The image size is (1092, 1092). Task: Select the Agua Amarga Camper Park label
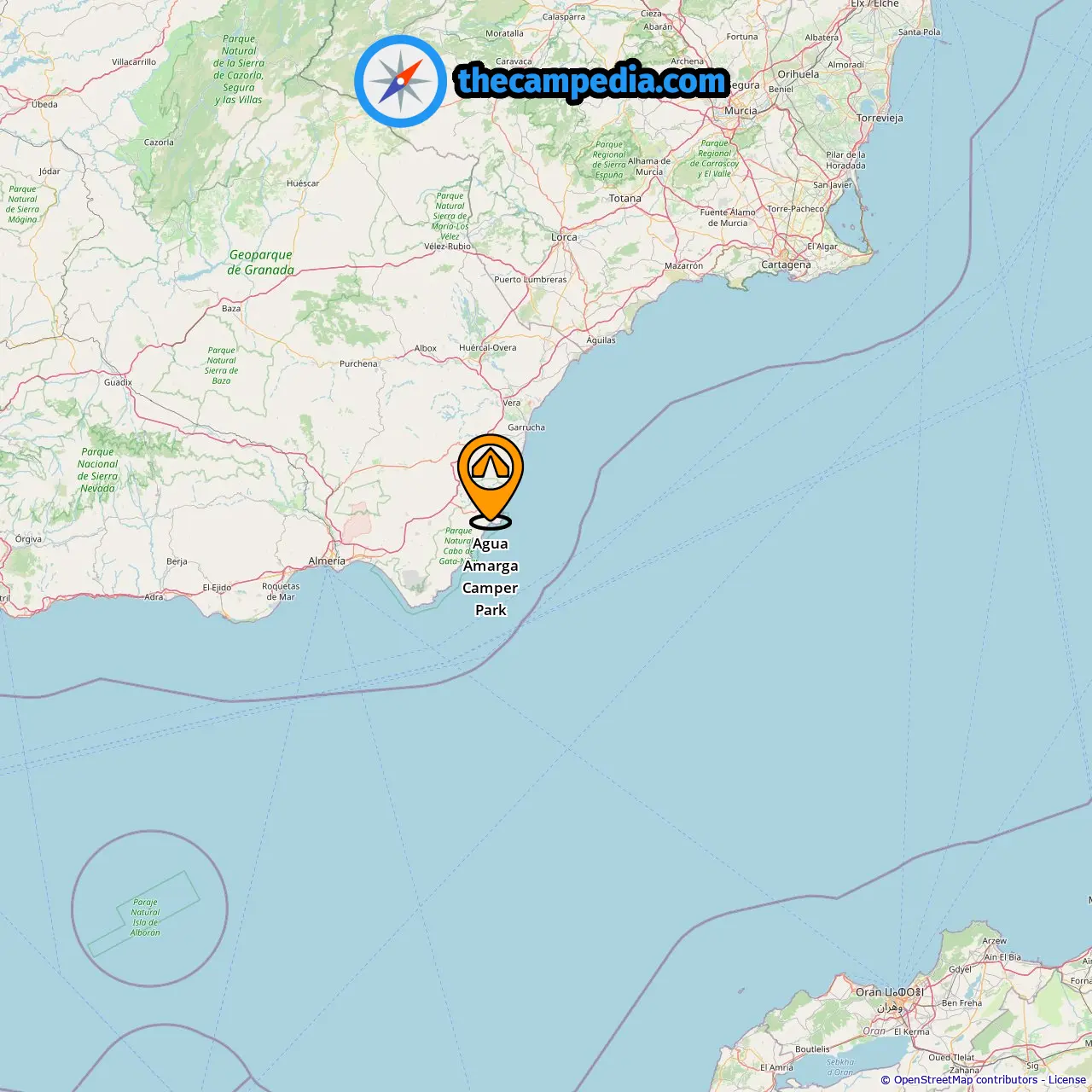point(491,577)
